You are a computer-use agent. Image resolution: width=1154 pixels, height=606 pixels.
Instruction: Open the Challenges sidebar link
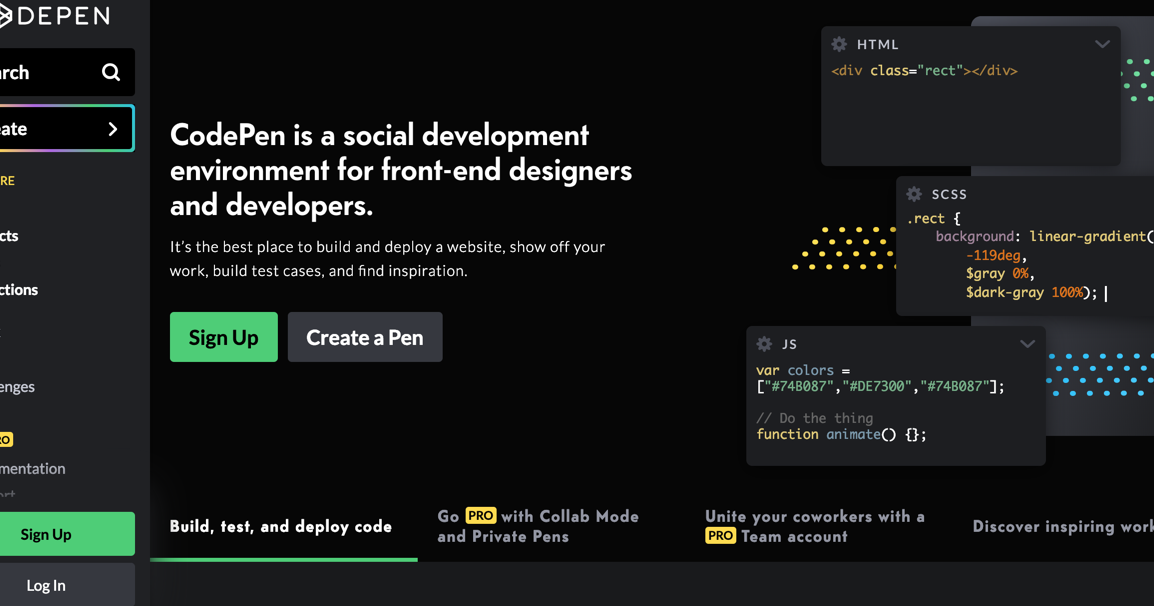coord(17,386)
